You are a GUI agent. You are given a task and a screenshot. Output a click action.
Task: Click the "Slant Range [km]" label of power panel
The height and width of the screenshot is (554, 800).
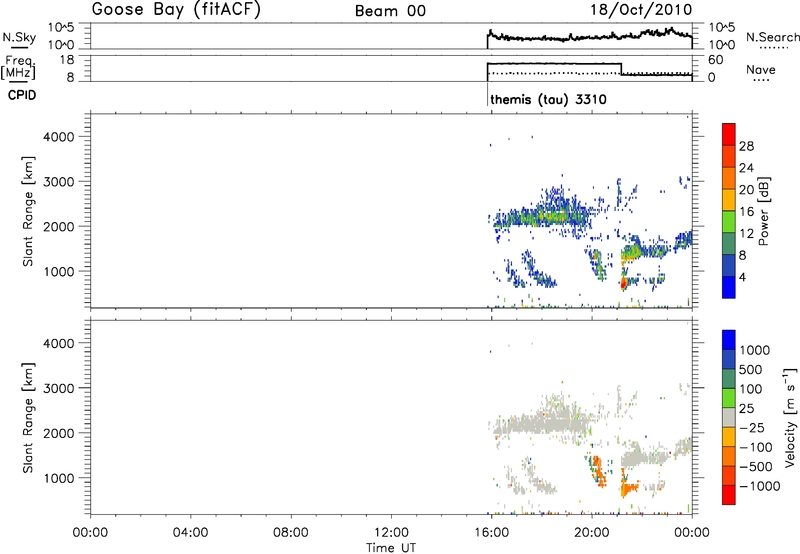(x=28, y=211)
